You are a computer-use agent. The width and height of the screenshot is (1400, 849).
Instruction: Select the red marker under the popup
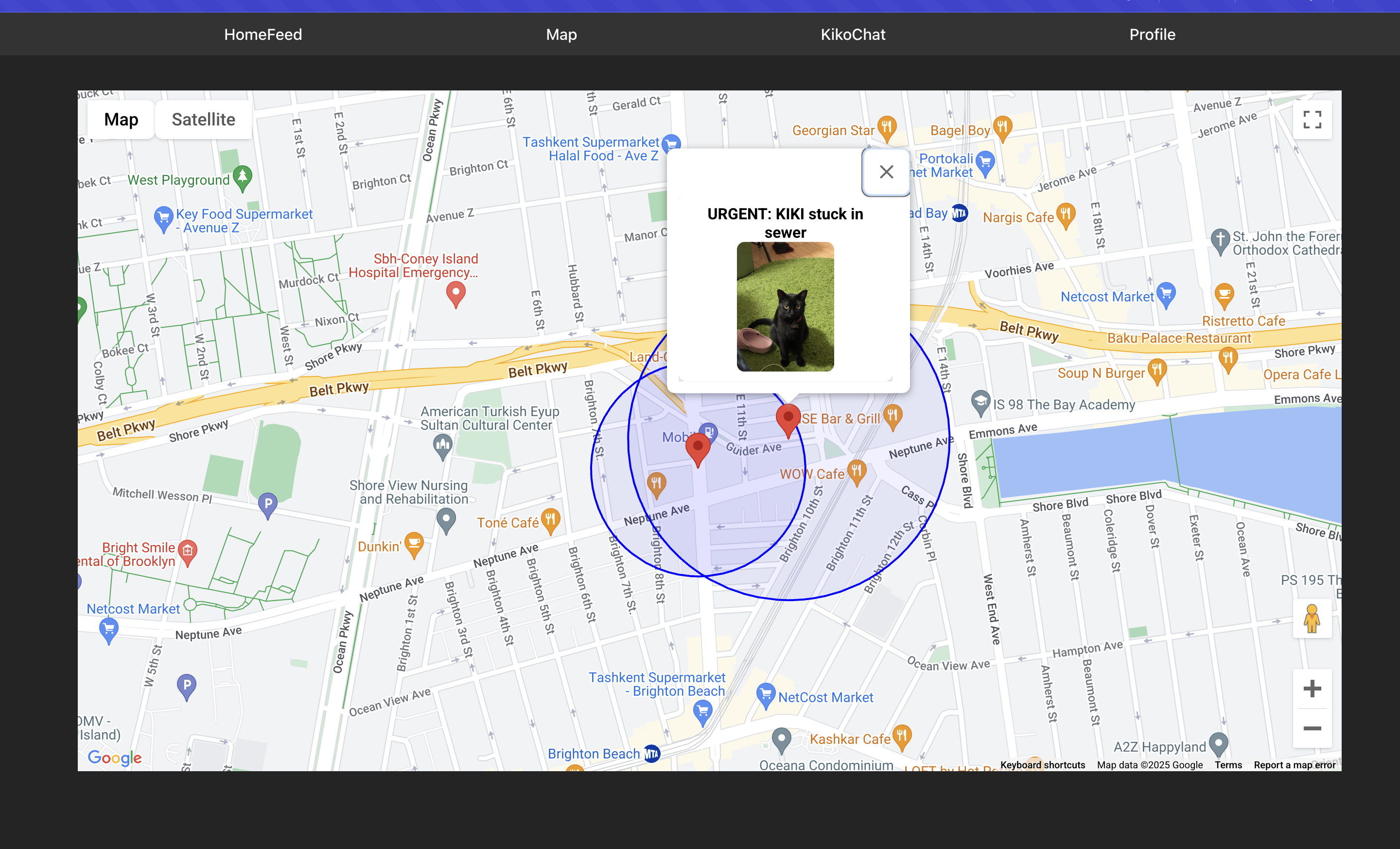pyautogui.click(x=788, y=419)
